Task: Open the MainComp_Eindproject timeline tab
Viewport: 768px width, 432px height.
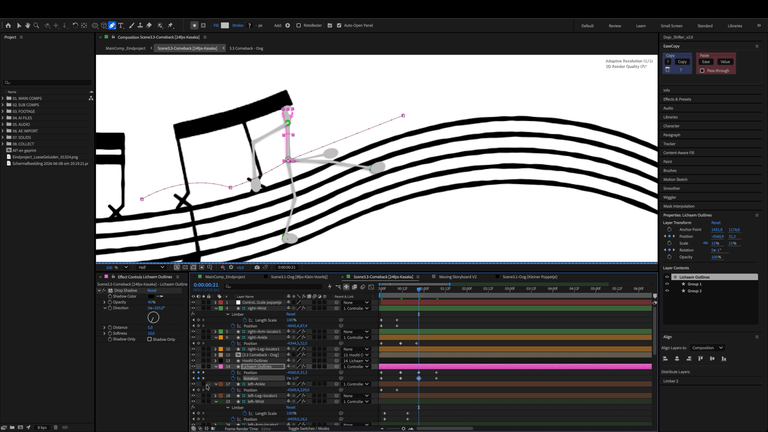Action: (x=225, y=277)
